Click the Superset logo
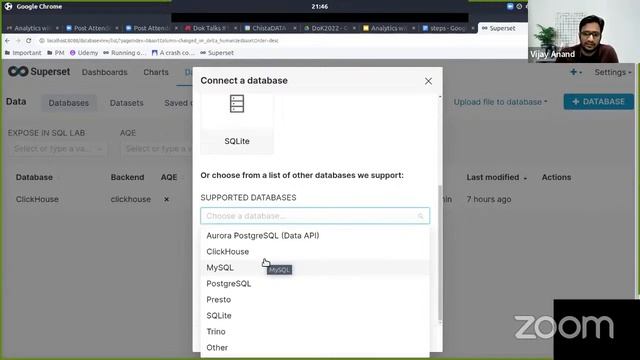This screenshot has height=360, width=640. tap(39, 72)
